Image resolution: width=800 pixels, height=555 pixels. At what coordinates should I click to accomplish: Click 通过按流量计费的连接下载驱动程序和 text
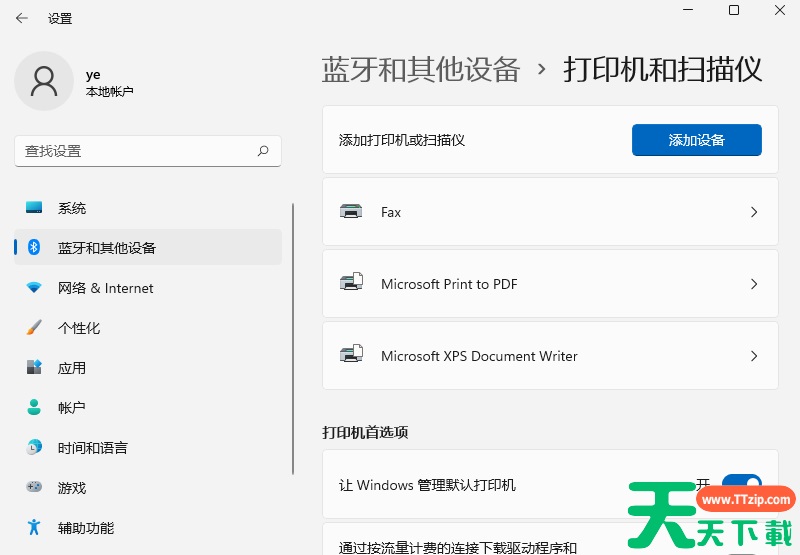click(x=458, y=547)
